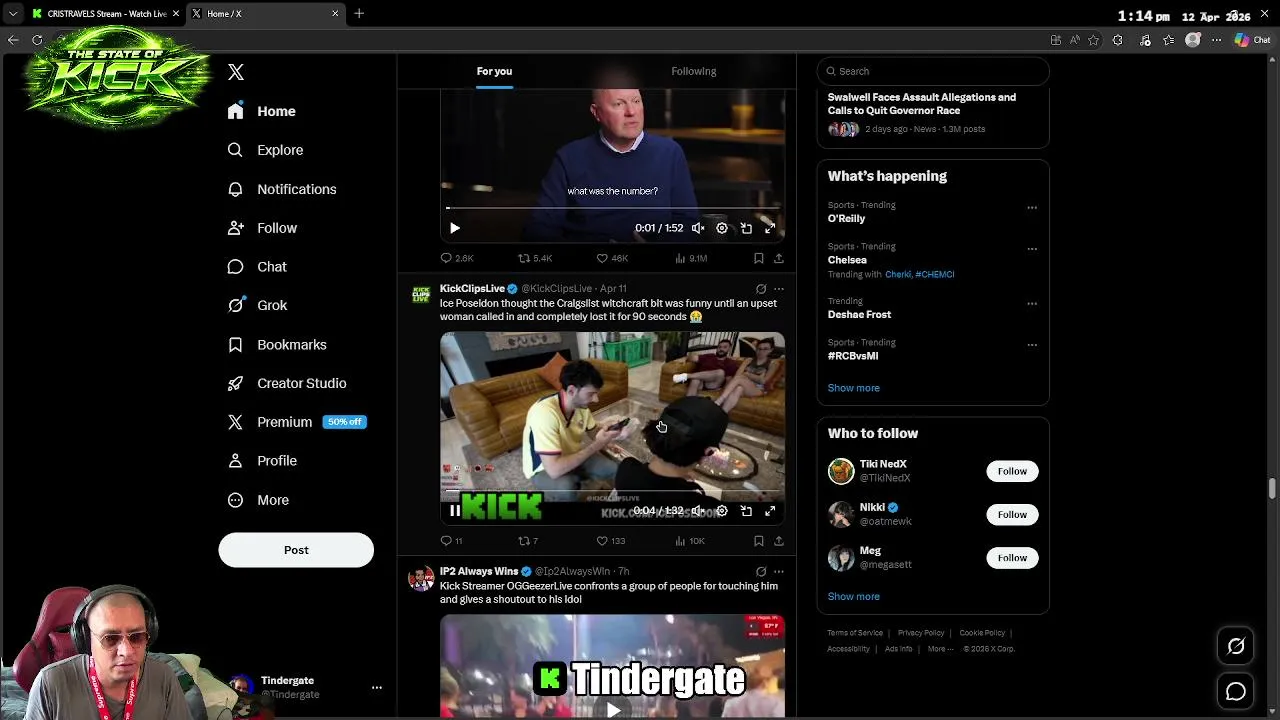Toggle picture-in-picture on the top video
Image resolution: width=1280 pixels, height=720 pixels.
[746, 228]
